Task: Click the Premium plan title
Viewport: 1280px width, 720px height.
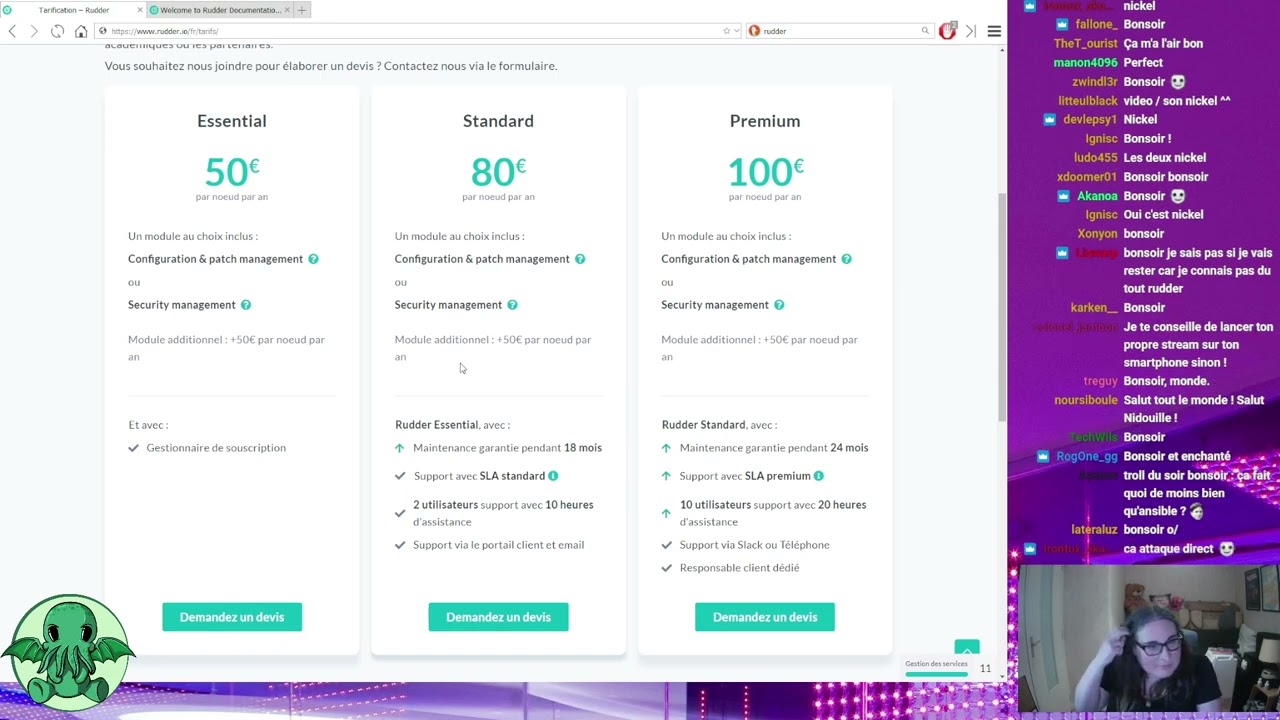Action: click(765, 121)
